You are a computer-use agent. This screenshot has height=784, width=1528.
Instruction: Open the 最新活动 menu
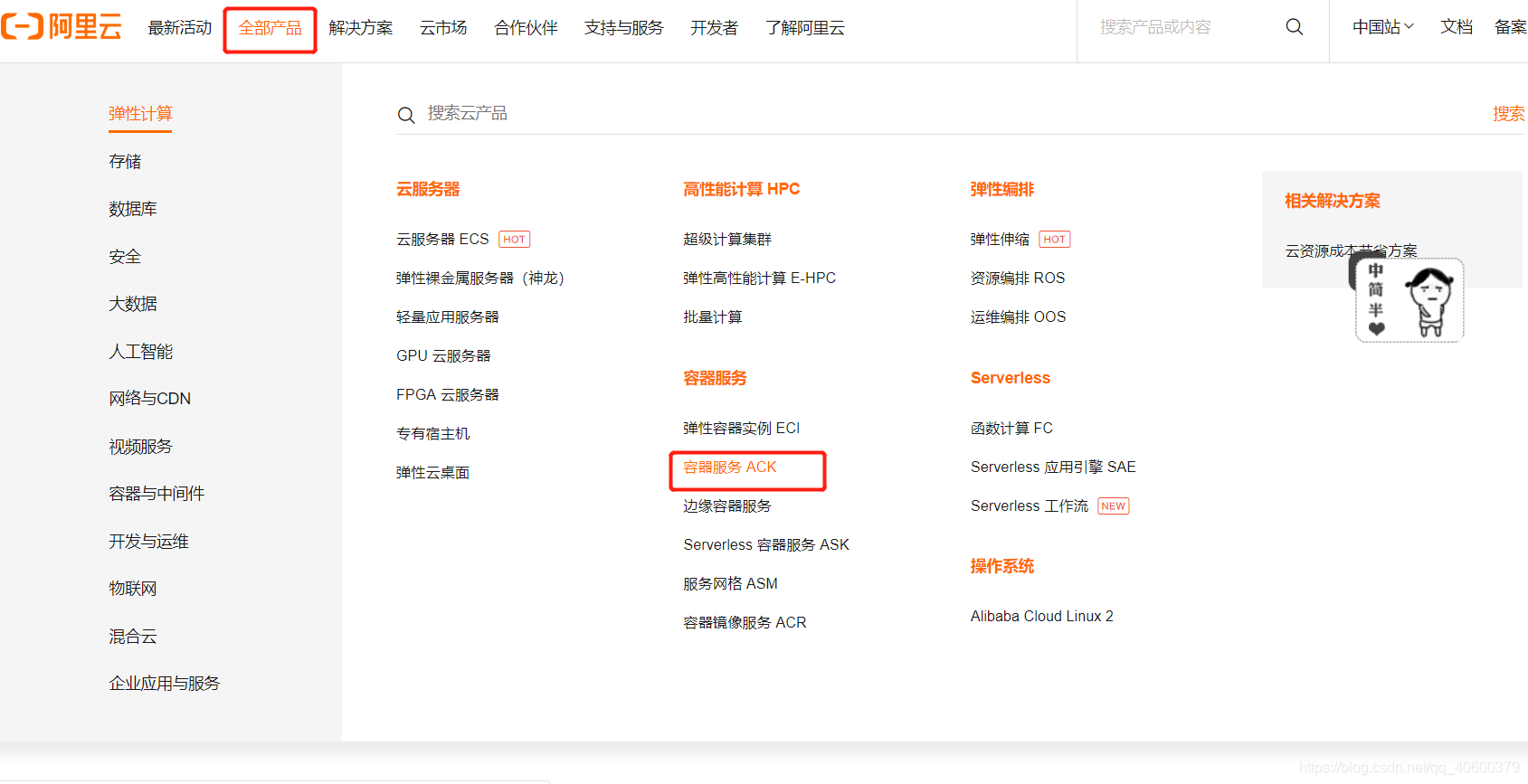coord(180,28)
